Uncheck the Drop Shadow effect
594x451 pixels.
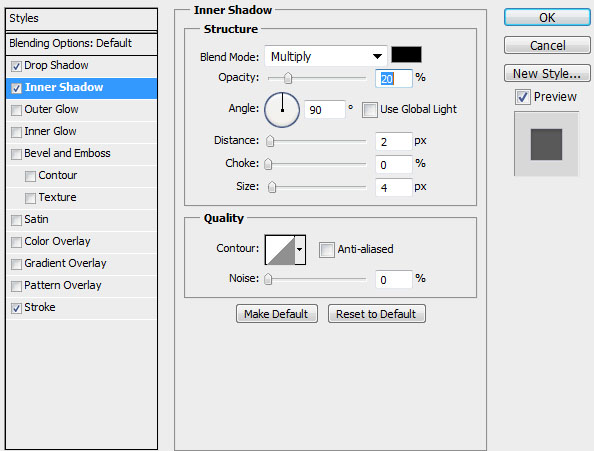[16, 66]
